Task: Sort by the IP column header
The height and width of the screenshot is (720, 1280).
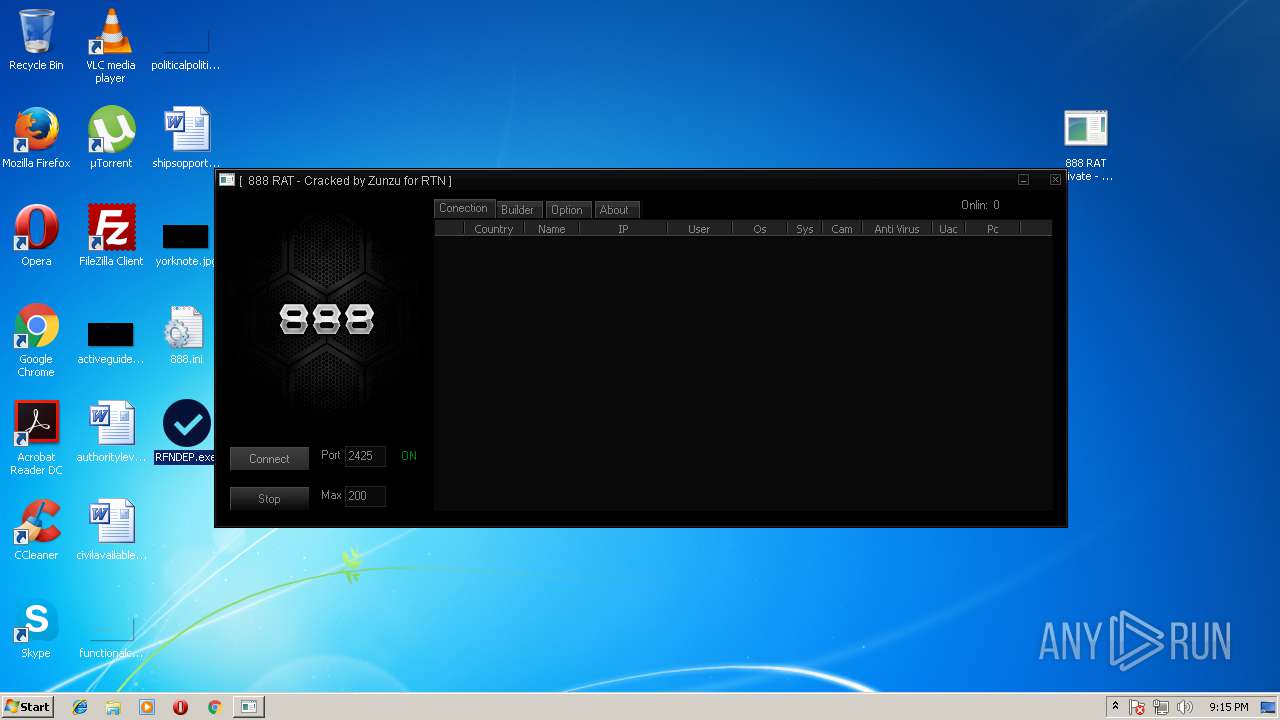Action: tap(623, 229)
